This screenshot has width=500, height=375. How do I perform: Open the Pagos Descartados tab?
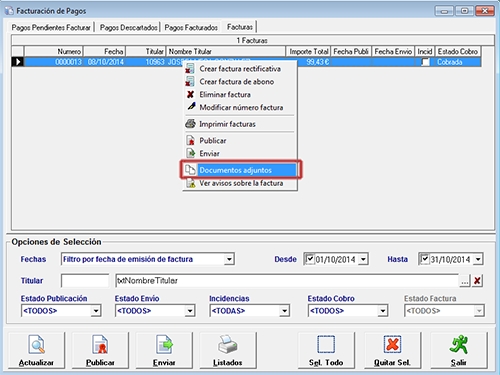point(128,27)
